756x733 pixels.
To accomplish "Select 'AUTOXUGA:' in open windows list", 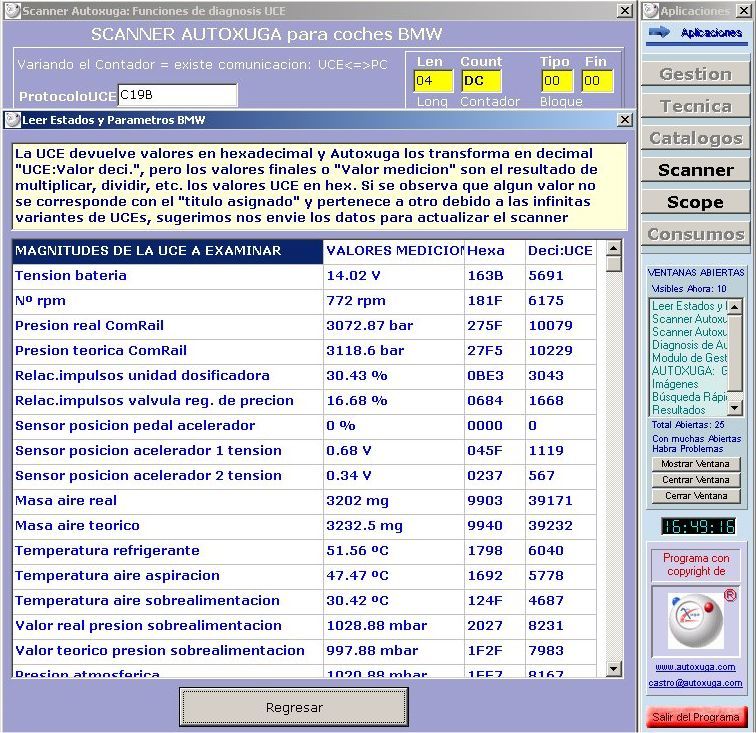I will [x=688, y=371].
